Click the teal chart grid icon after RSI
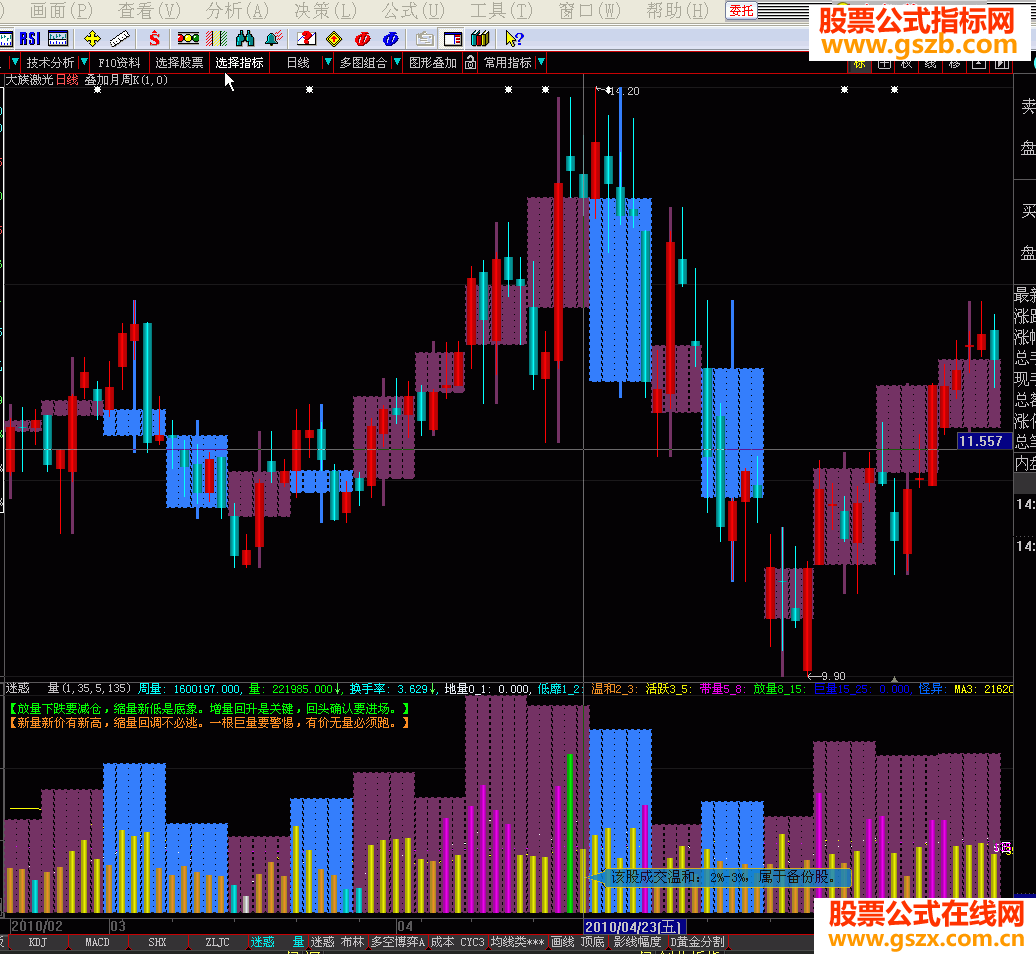Image resolution: width=1036 pixels, height=954 pixels. [x=58, y=39]
